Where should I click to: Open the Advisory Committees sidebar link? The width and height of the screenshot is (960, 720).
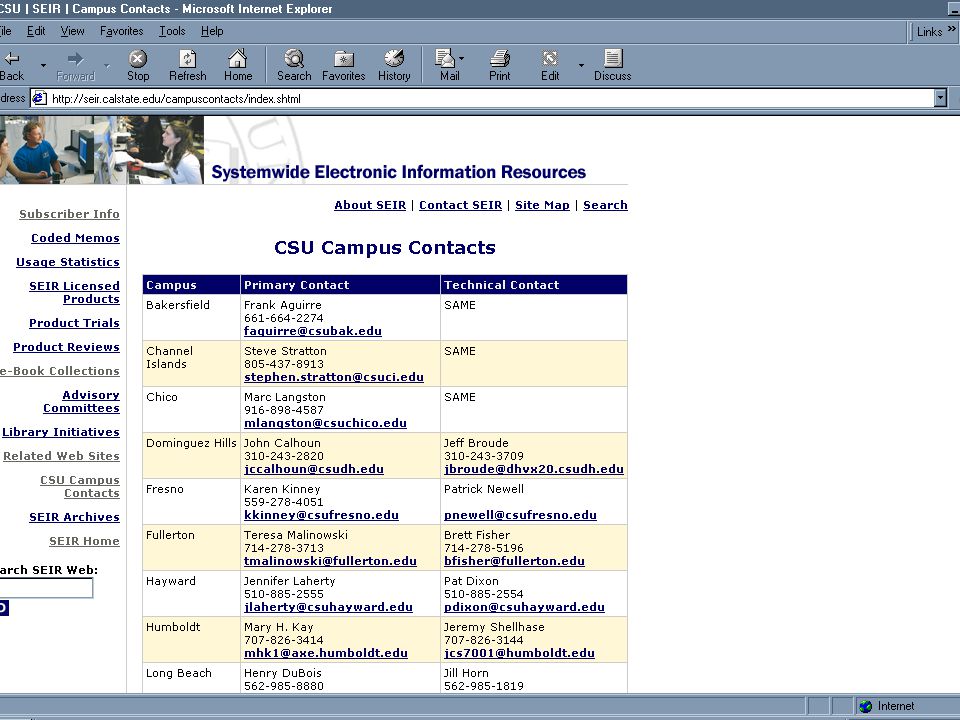point(81,401)
